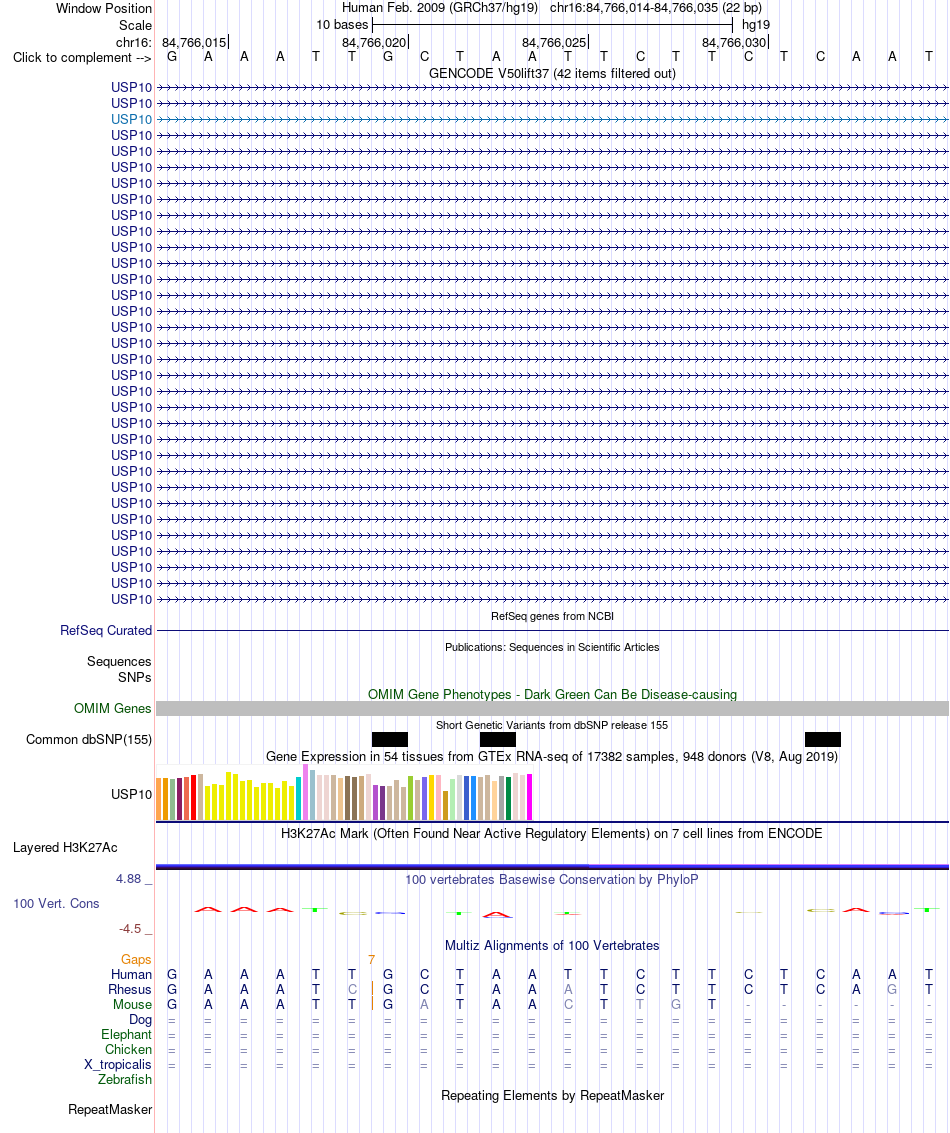The width and height of the screenshot is (950, 1133).
Task: Select the X_tropicalis alignment row label
Action: point(118,1064)
